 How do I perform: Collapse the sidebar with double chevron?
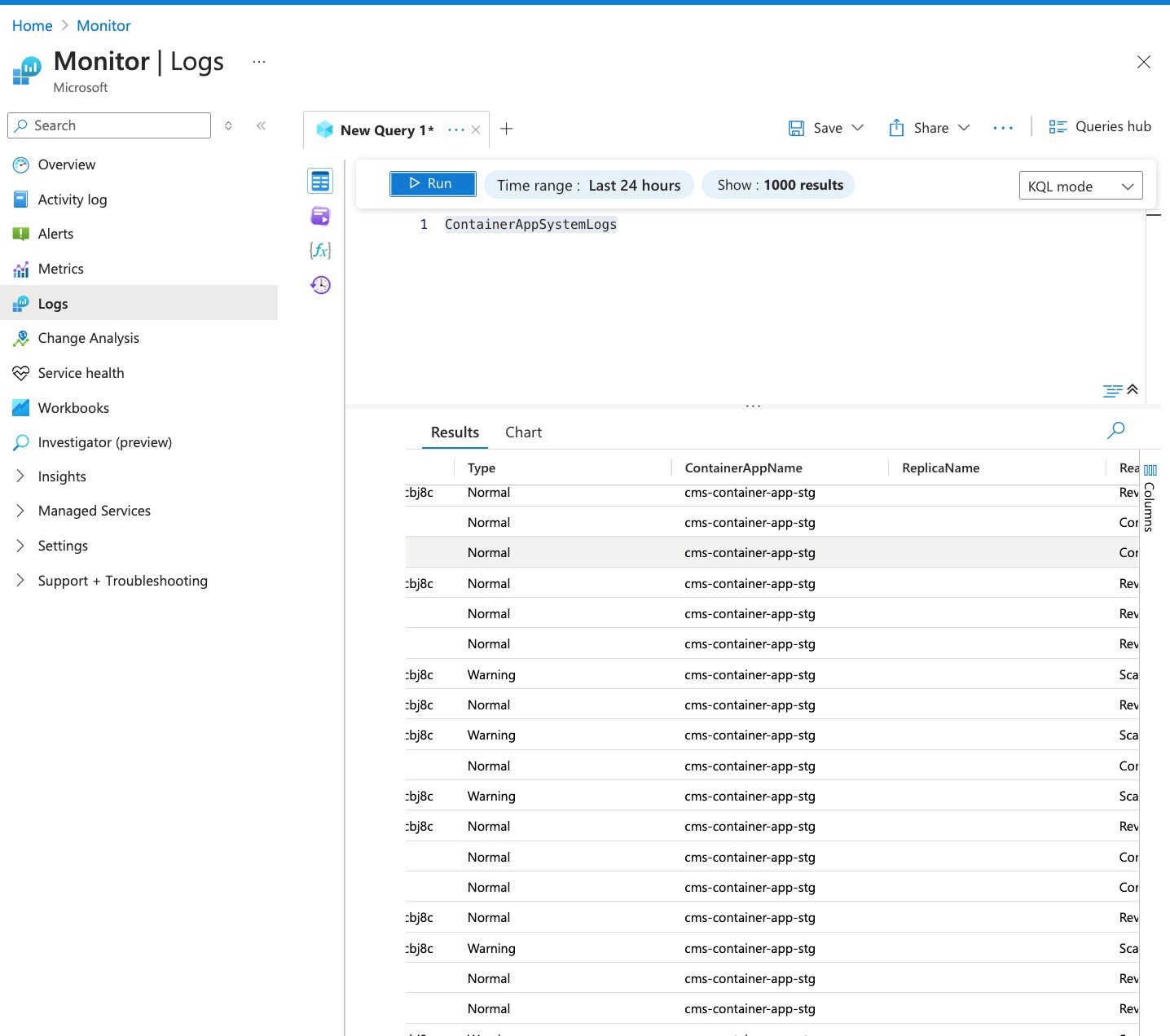[261, 125]
